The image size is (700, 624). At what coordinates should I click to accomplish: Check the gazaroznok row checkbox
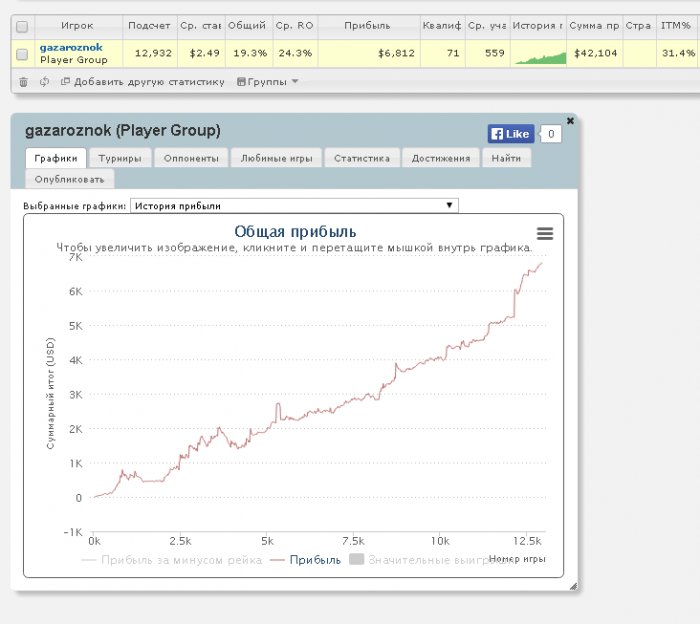pyautogui.click(x=22, y=54)
